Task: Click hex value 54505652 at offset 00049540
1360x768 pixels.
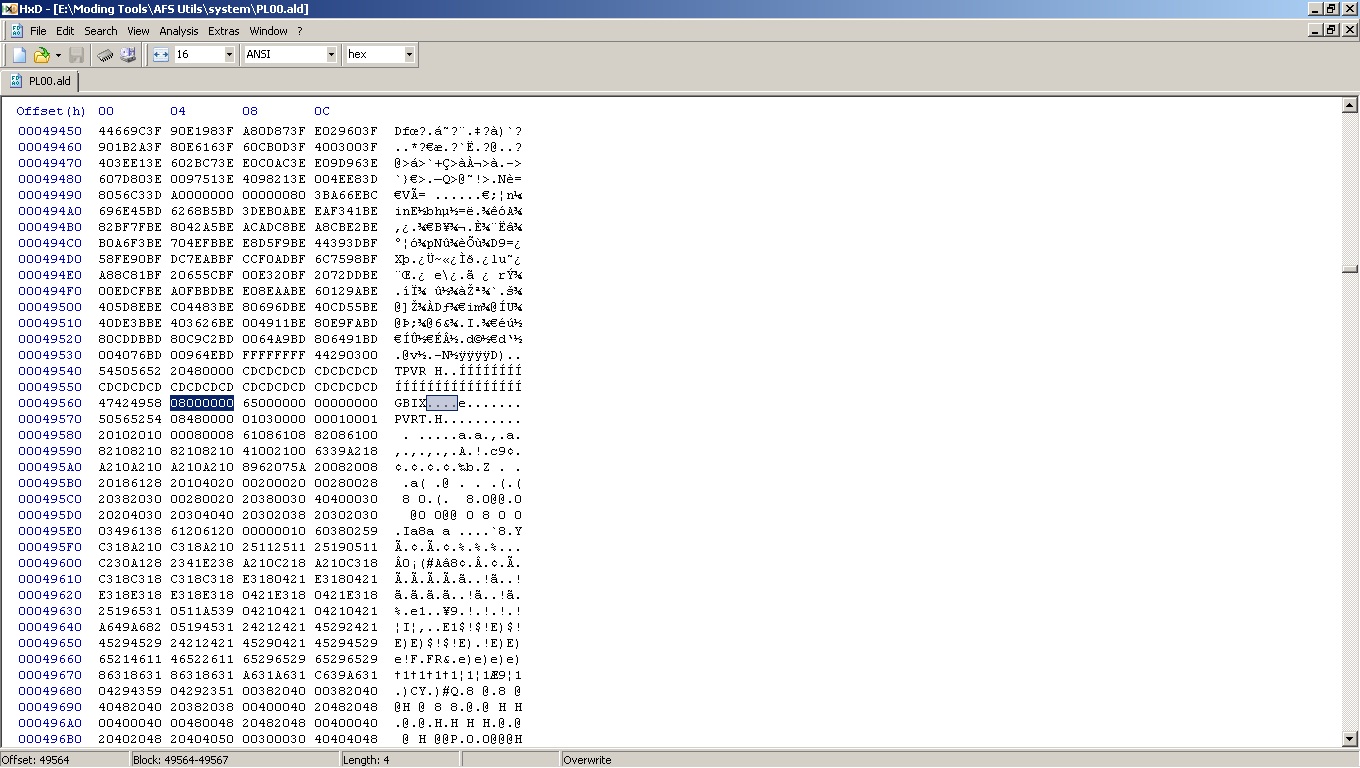Action: 130,371
